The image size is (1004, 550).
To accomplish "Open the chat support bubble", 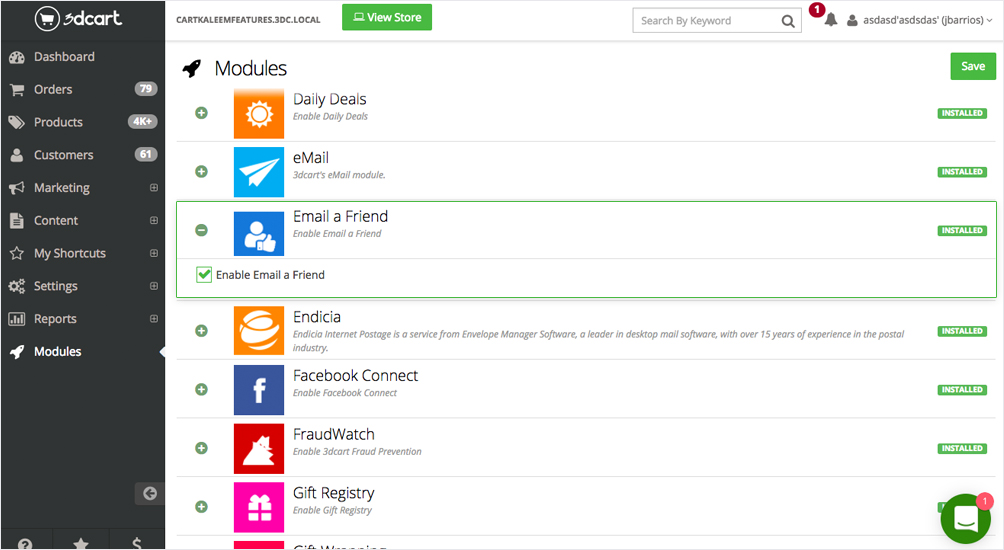I will [x=965, y=518].
